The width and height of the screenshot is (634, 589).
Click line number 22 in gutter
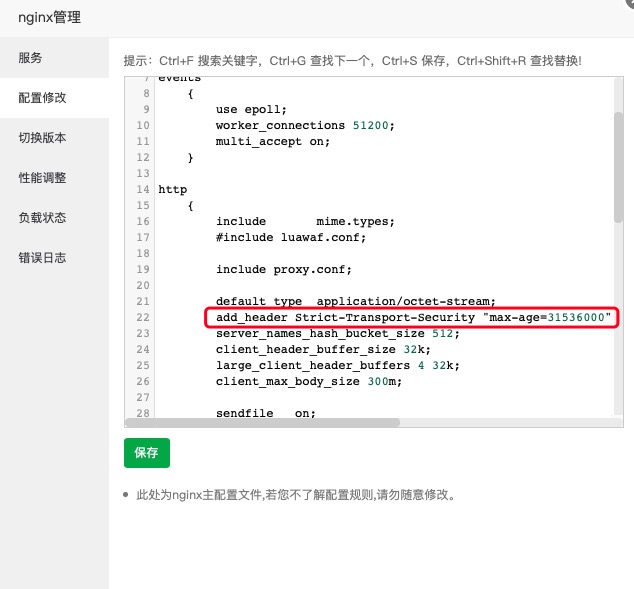coord(143,318)
